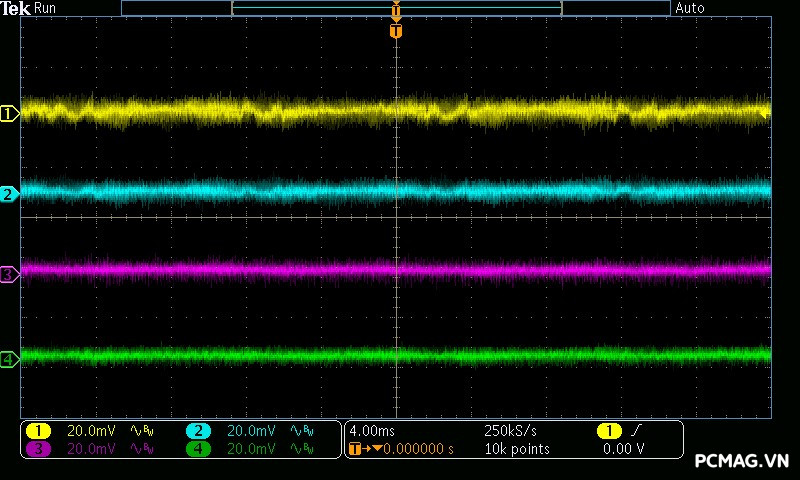The image size is (800, 480).
Task: Click the magenta channel 3 ground marker
Action: pos(9,274)
